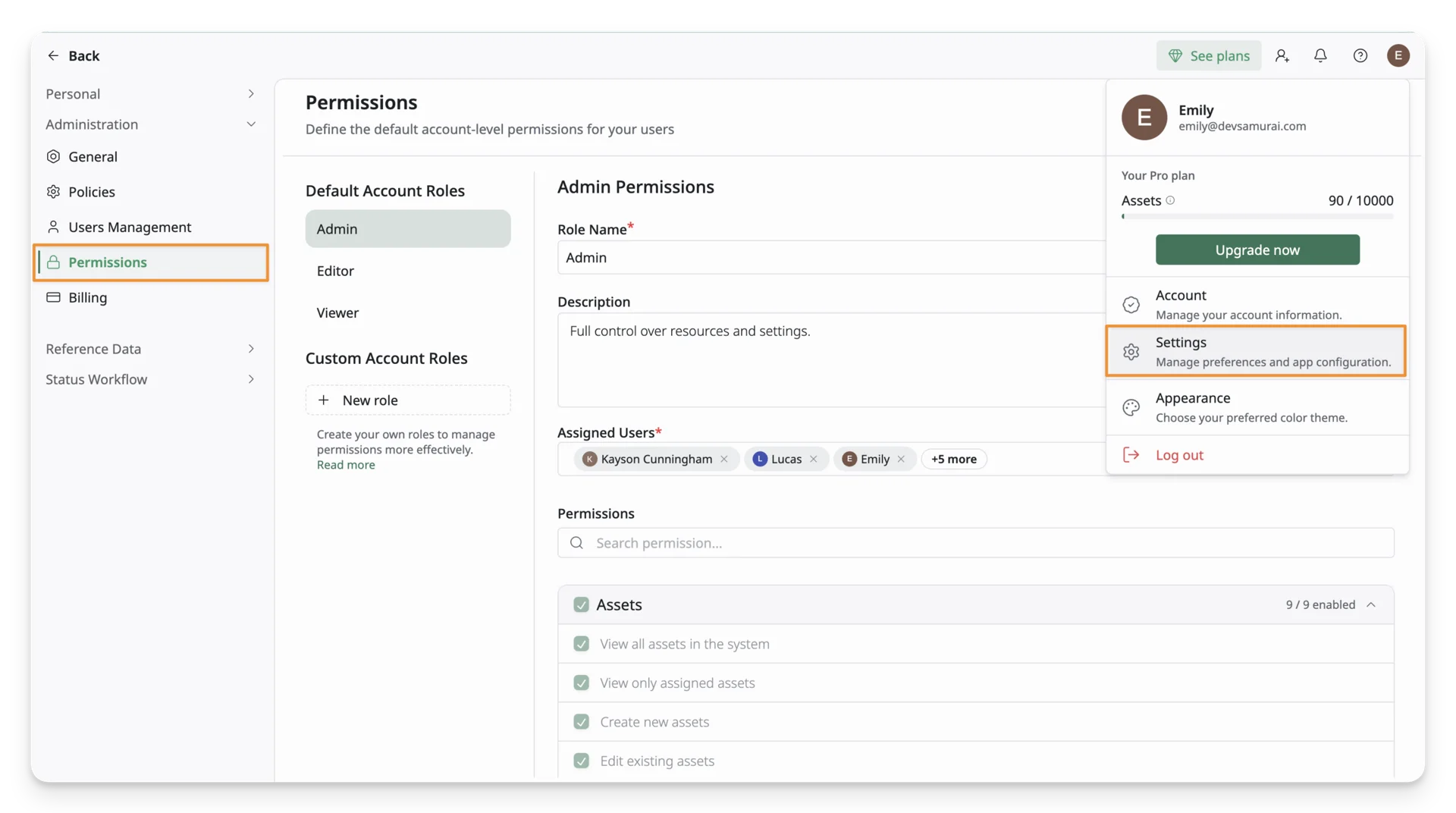This screenshot has height=813, width=1456.
Task: Open Billing in the sidebar
Action: point(150,297)
